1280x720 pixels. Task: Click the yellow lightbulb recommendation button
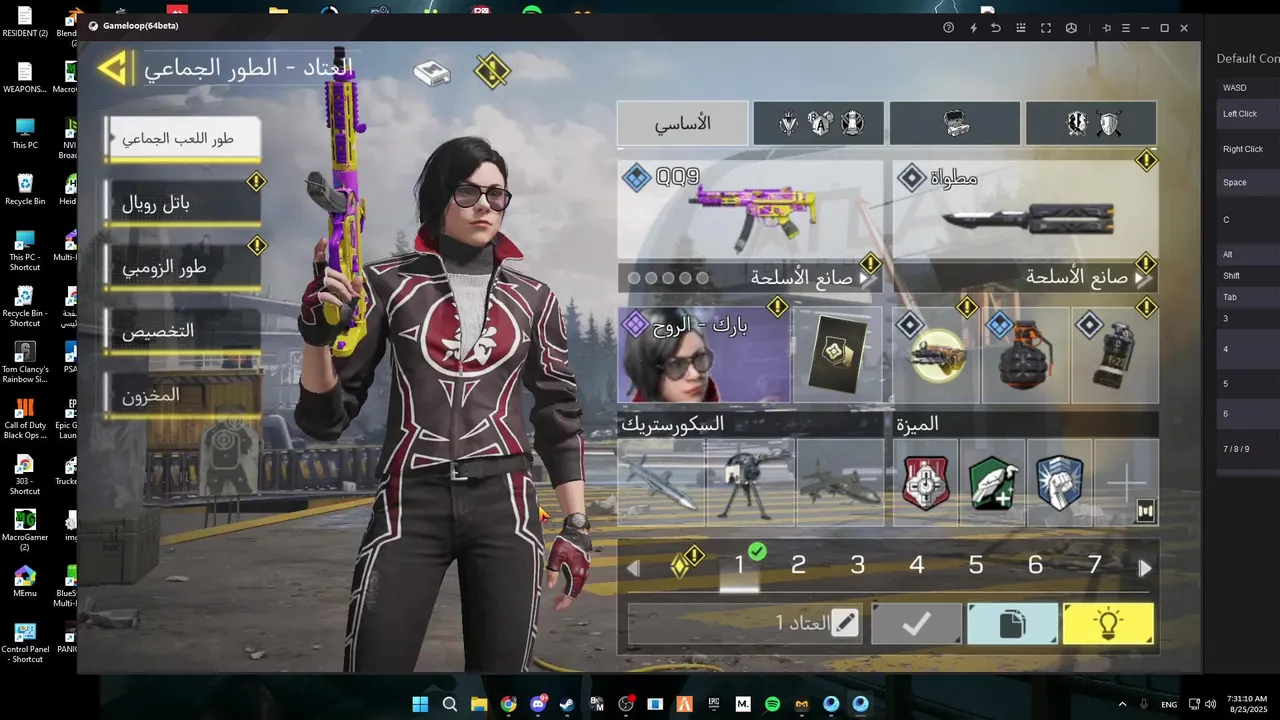1108,623
